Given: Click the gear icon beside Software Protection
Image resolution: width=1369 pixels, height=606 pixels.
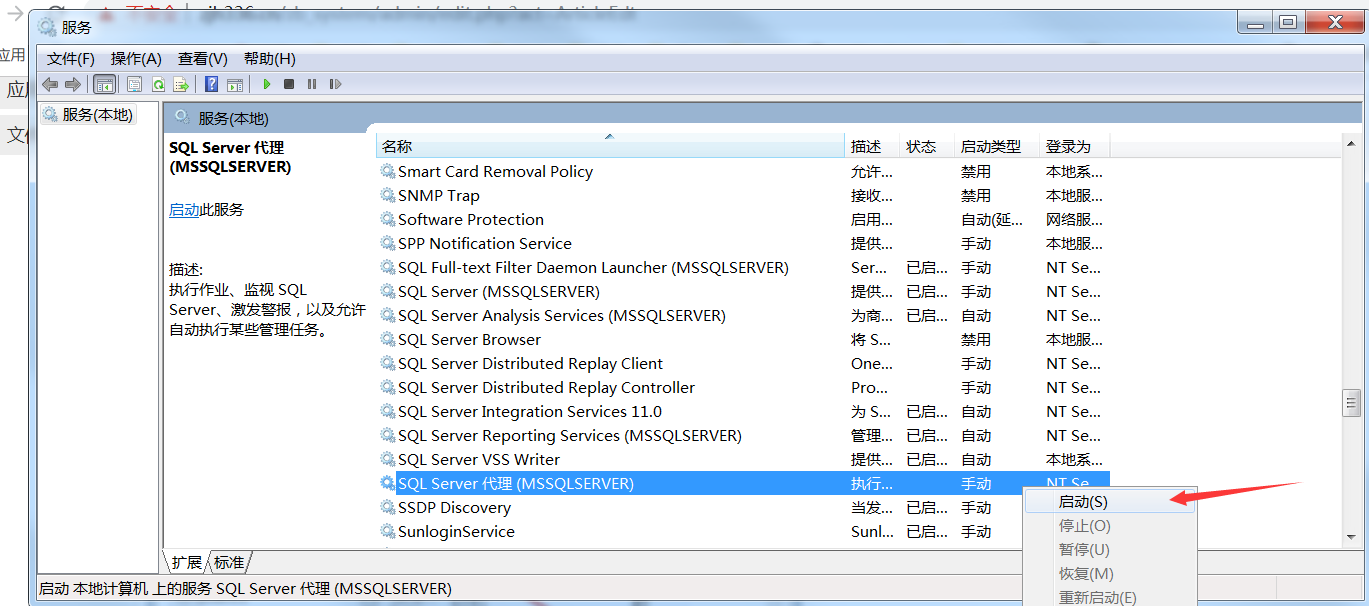Looking at the screenshot, I should [x=388, y=220].
